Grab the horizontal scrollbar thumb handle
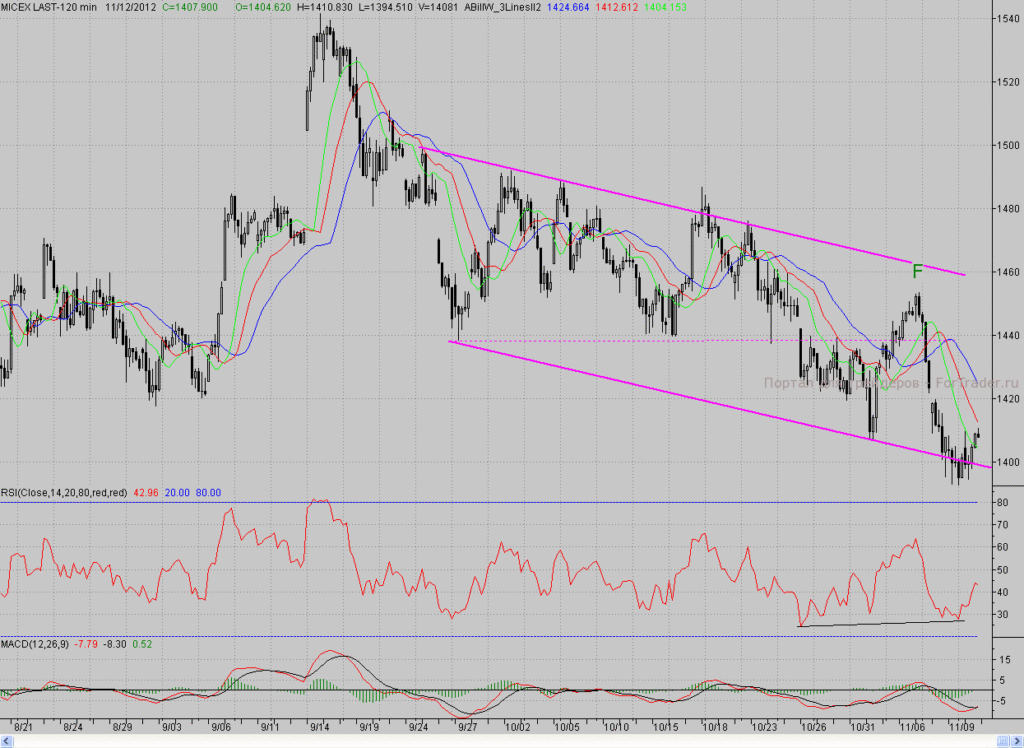The image size is (1024, 748). [x=1002, y=741]
